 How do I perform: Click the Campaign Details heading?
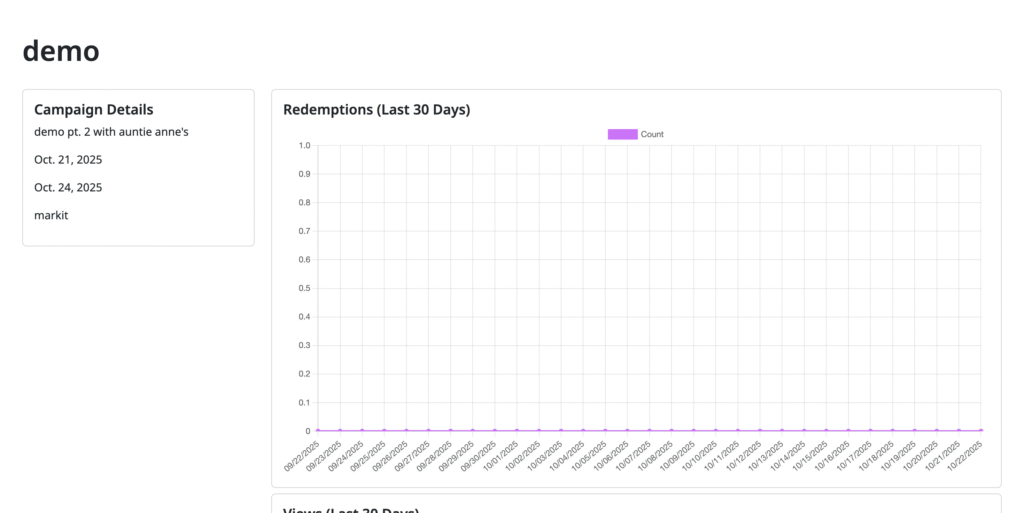point(93,110)
